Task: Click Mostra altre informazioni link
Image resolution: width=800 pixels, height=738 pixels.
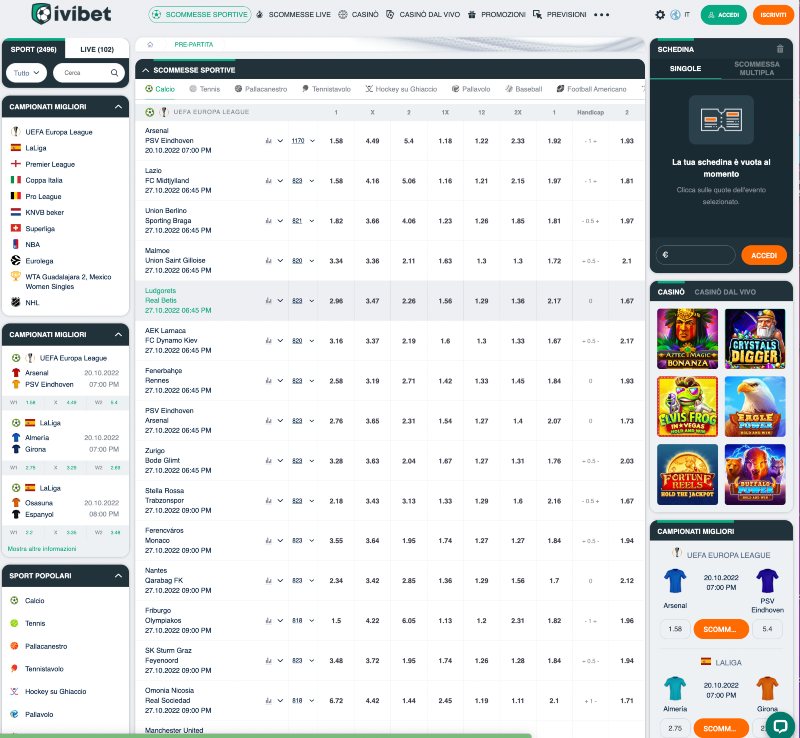Action: click(42, 549)
